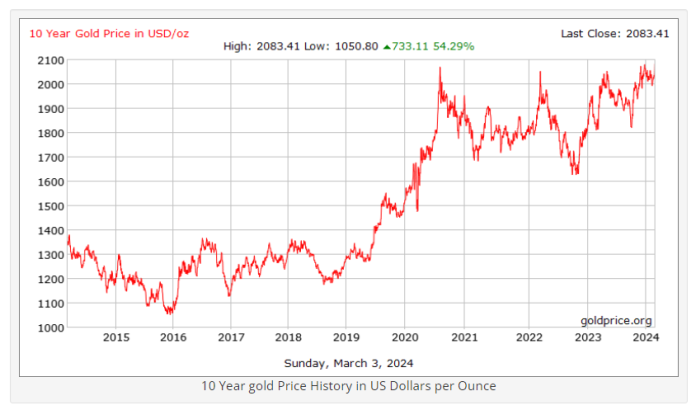
Task: Click the 54.29% percentage change
Action: pos(453,46)
